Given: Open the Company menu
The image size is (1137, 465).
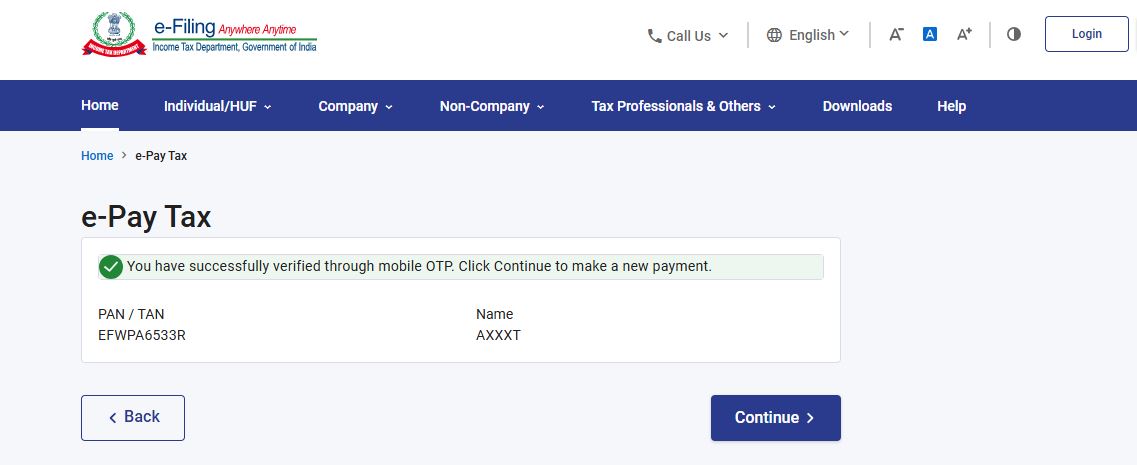Looking at the screenshot, I should coord(355,106).
